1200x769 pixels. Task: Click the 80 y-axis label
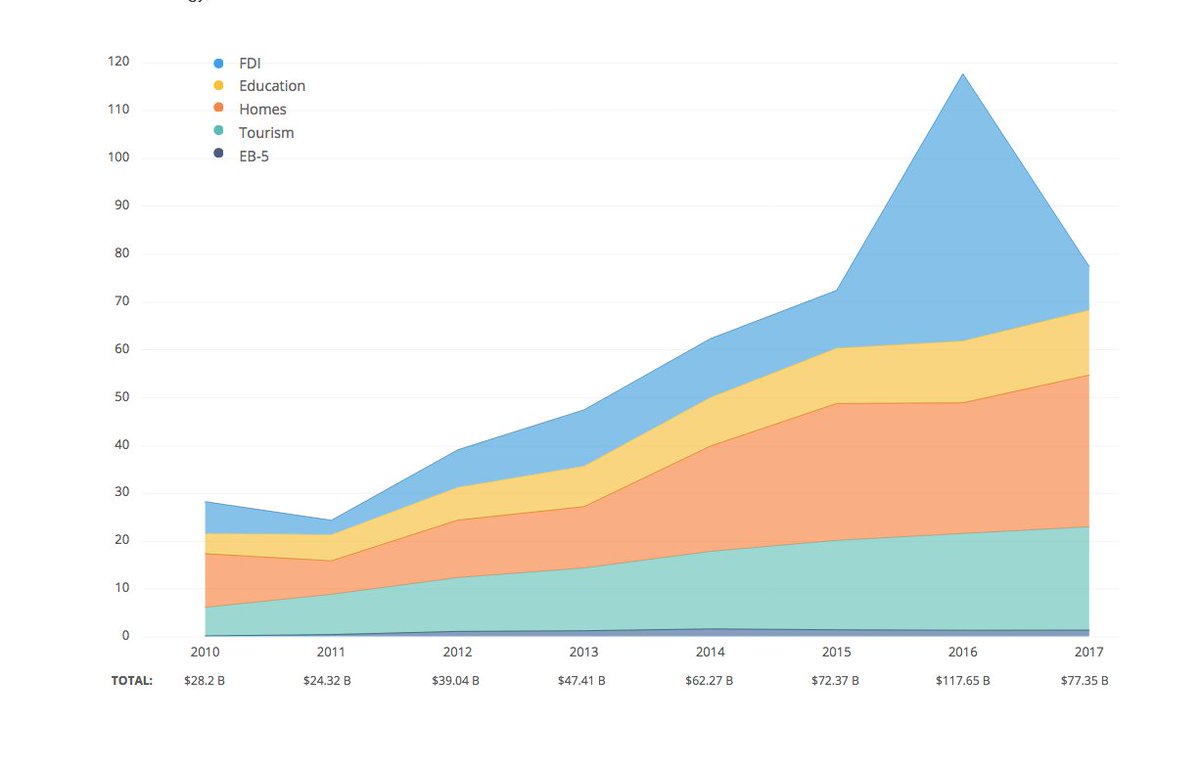point(123,253)
